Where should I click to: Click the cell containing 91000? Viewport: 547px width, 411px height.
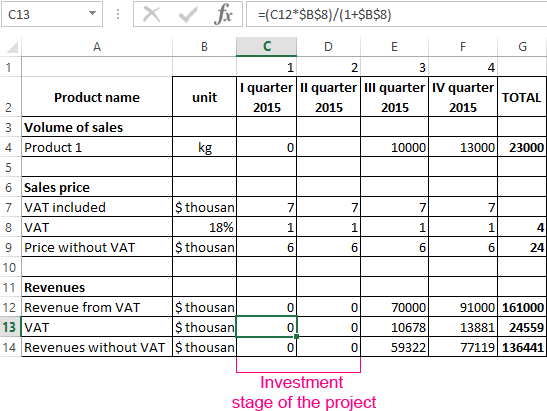pos(463,307)
